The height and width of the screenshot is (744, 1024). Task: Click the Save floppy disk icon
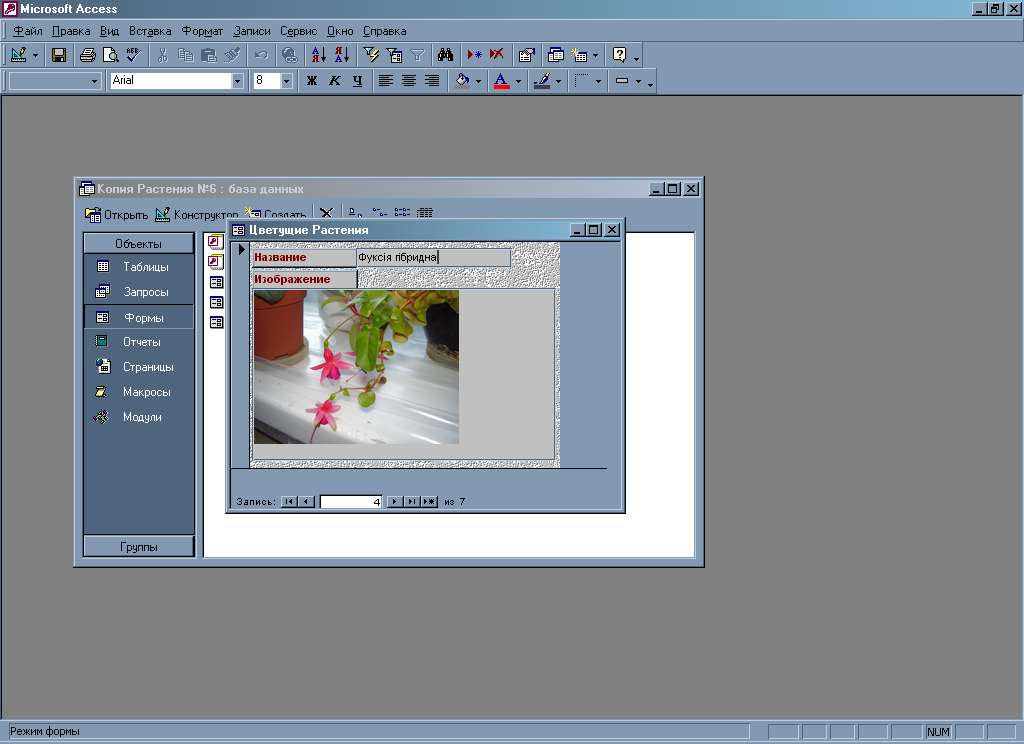pyautogui.click(x=59, y=56)
